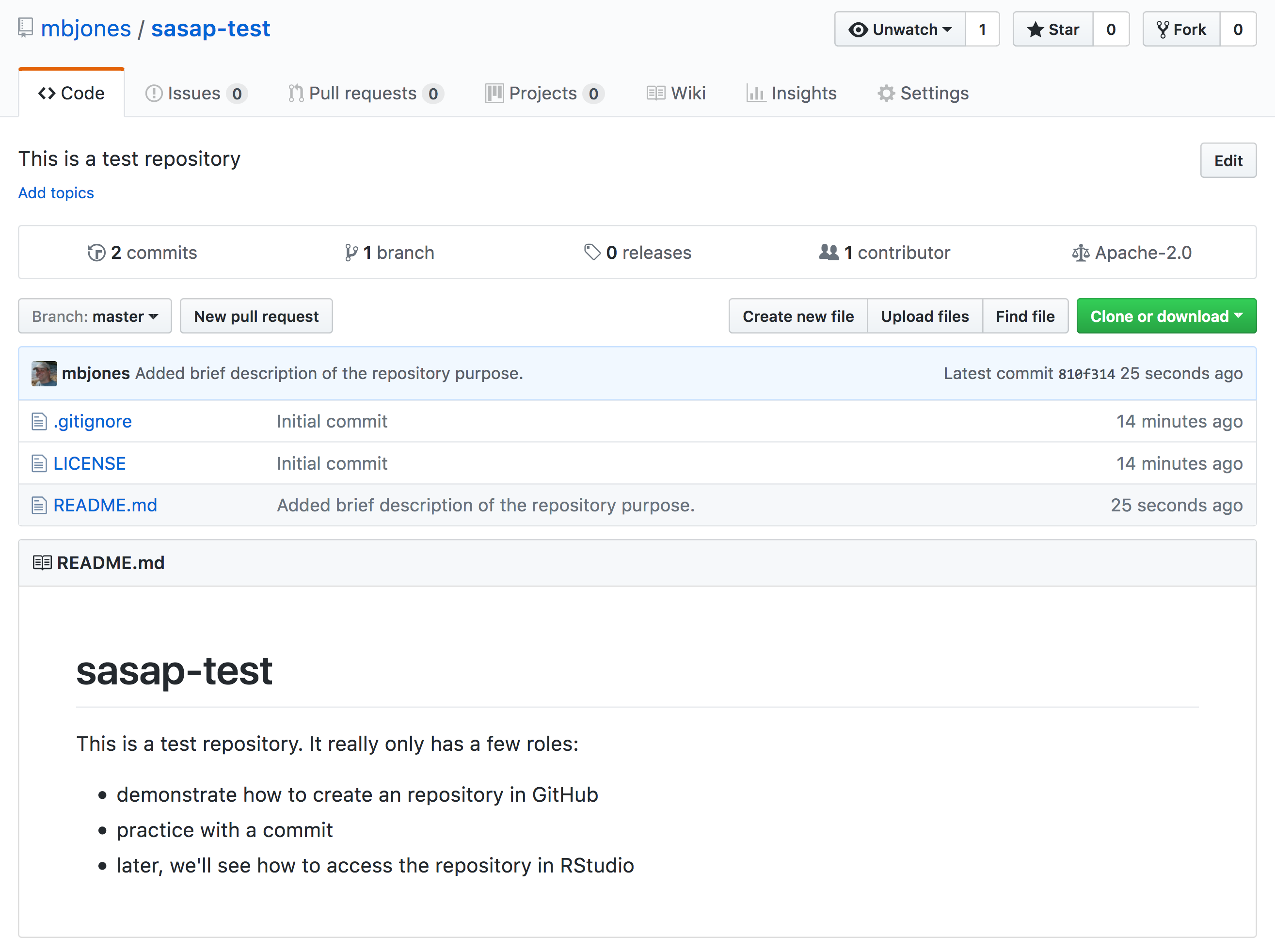Click the sasap-test heading in README
This screenshot has width=1275, height=952.
pos(174,672)
